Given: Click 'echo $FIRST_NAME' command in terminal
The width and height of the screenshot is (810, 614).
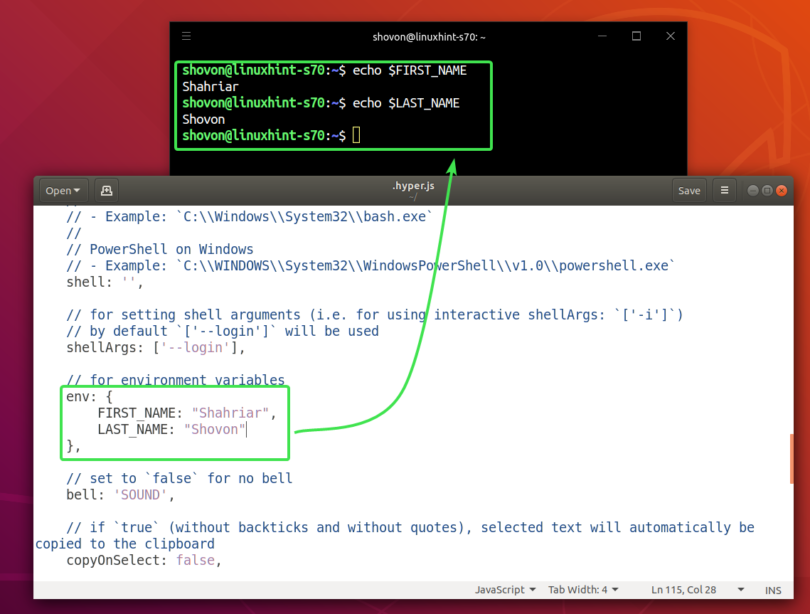Looking at the screenshot, I should coord(410,71).
